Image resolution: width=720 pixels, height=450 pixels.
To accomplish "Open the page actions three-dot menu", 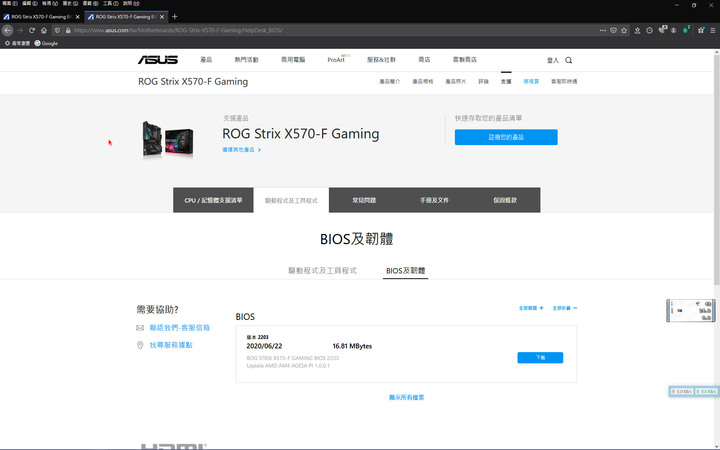I will tap(602, 30).
